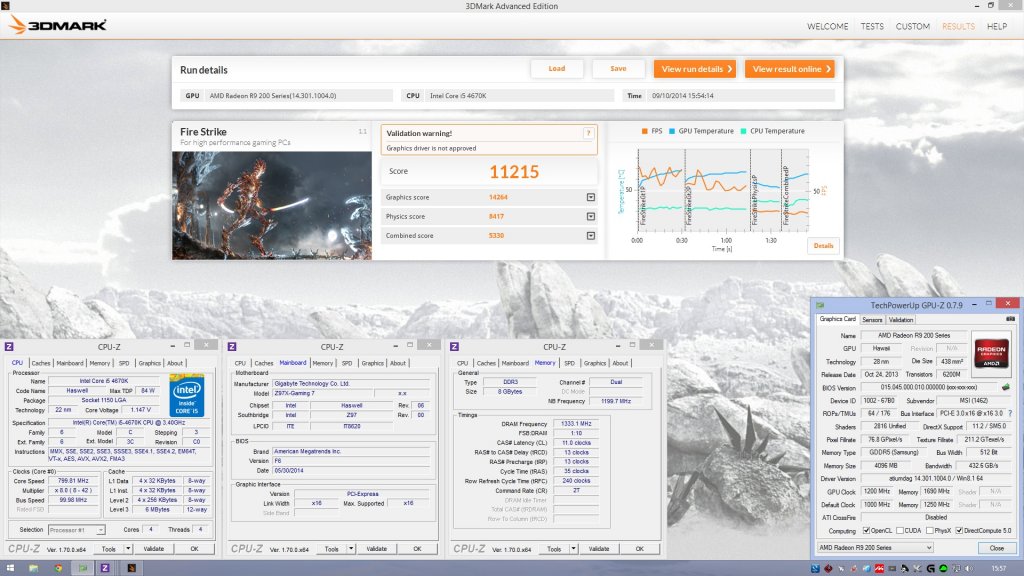The width and height of the screenshot is (1024, 576).
Task: Toggle the DirectCompute 5.0 checkbox
Action: click(x=959, y=530)
